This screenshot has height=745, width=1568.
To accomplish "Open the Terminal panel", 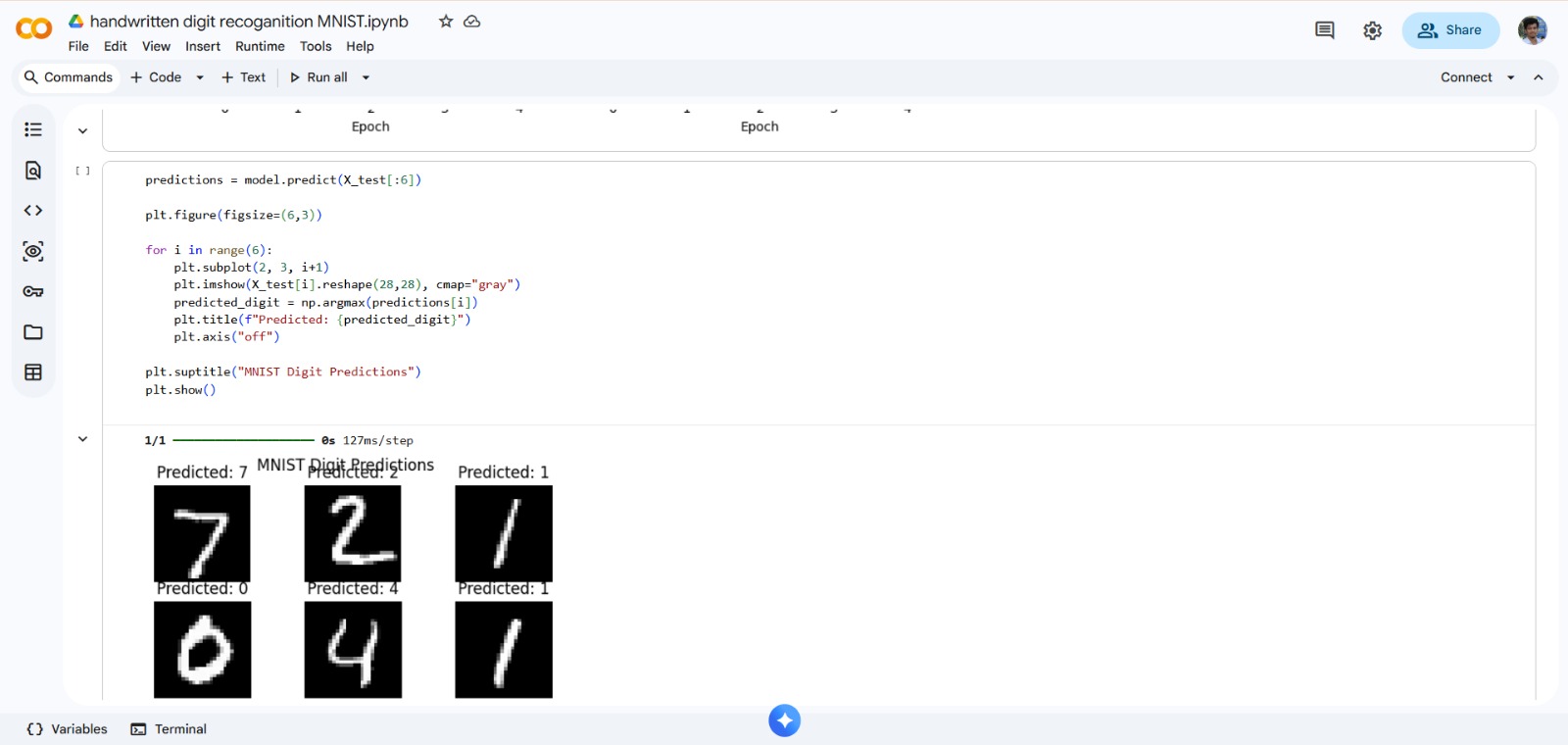I will pyautogui.click(x=170, y=729).
